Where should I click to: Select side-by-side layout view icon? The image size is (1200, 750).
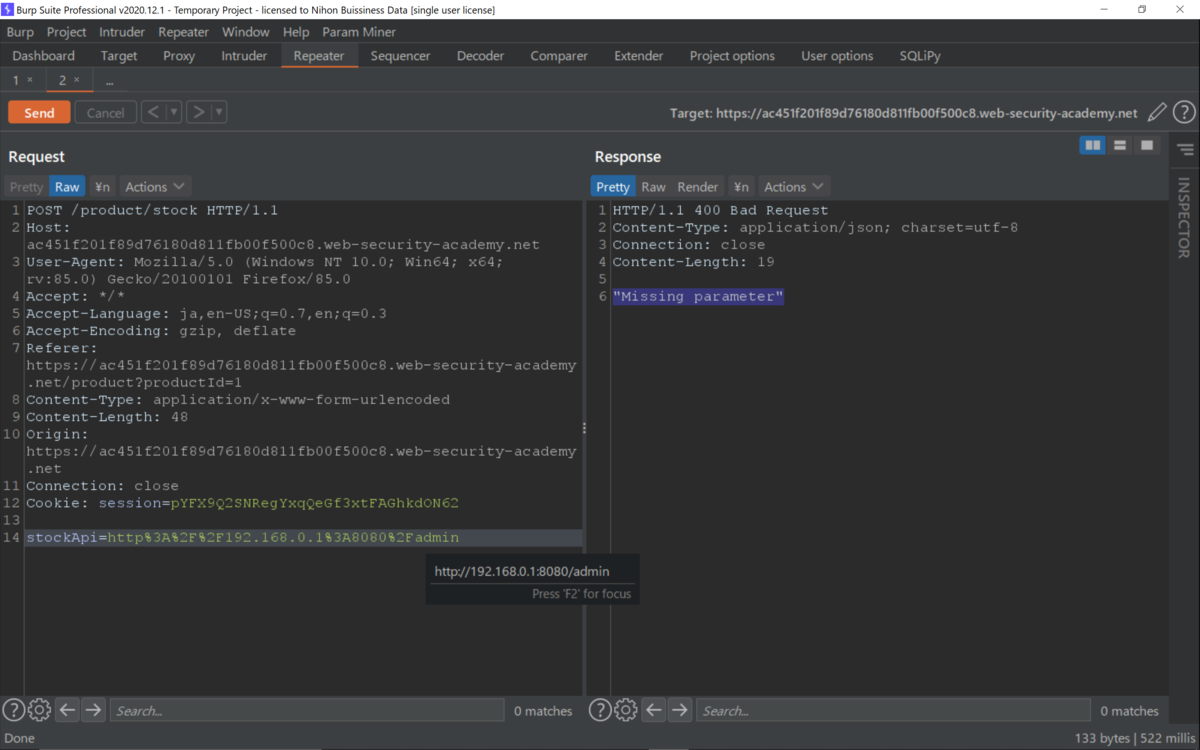(1093, 146)
